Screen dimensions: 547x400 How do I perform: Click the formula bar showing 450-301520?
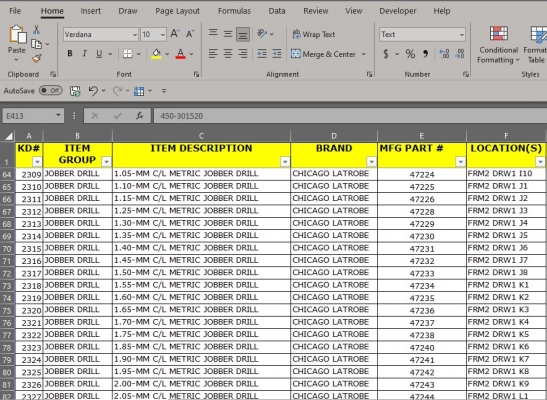pos(350,116)
